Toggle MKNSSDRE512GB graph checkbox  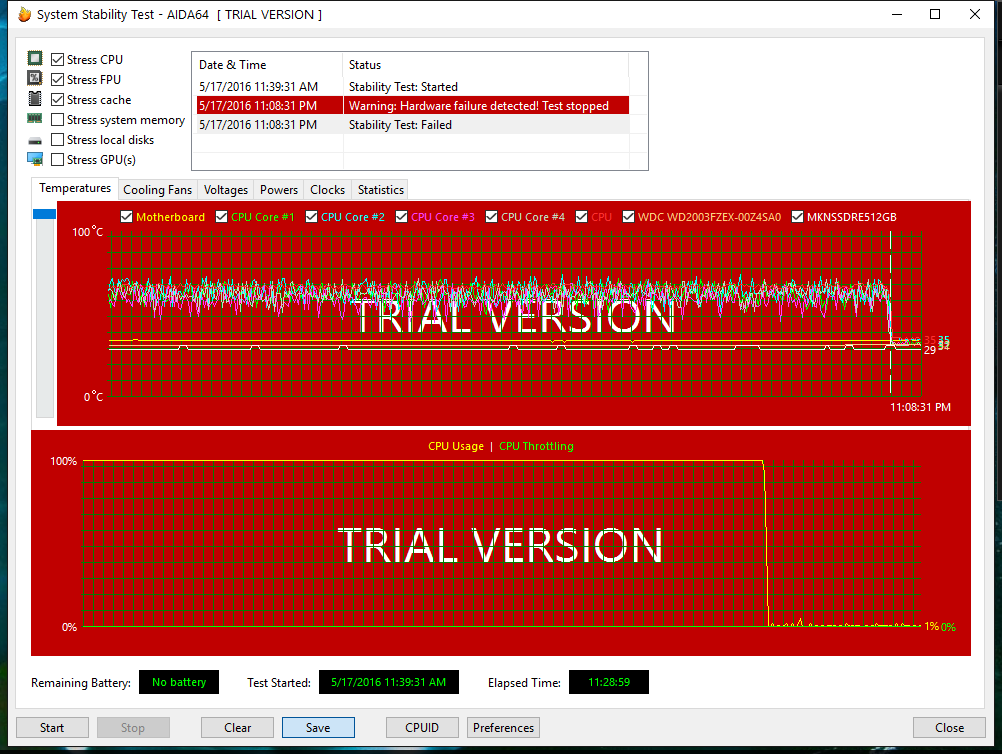point(798,217)
